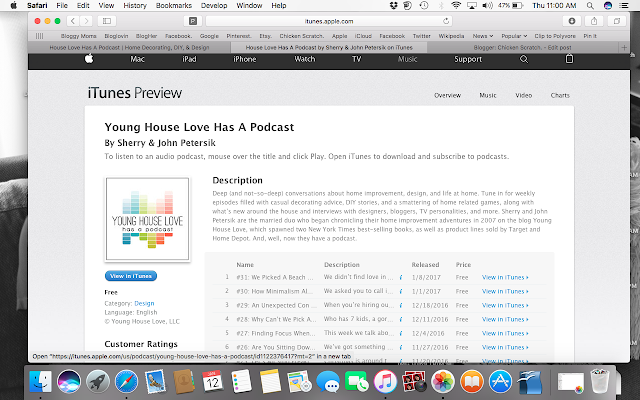Screen dimensions: 640x400
Task: Select episode name #29: An Unexpected Con
Action: coord(276,305)
